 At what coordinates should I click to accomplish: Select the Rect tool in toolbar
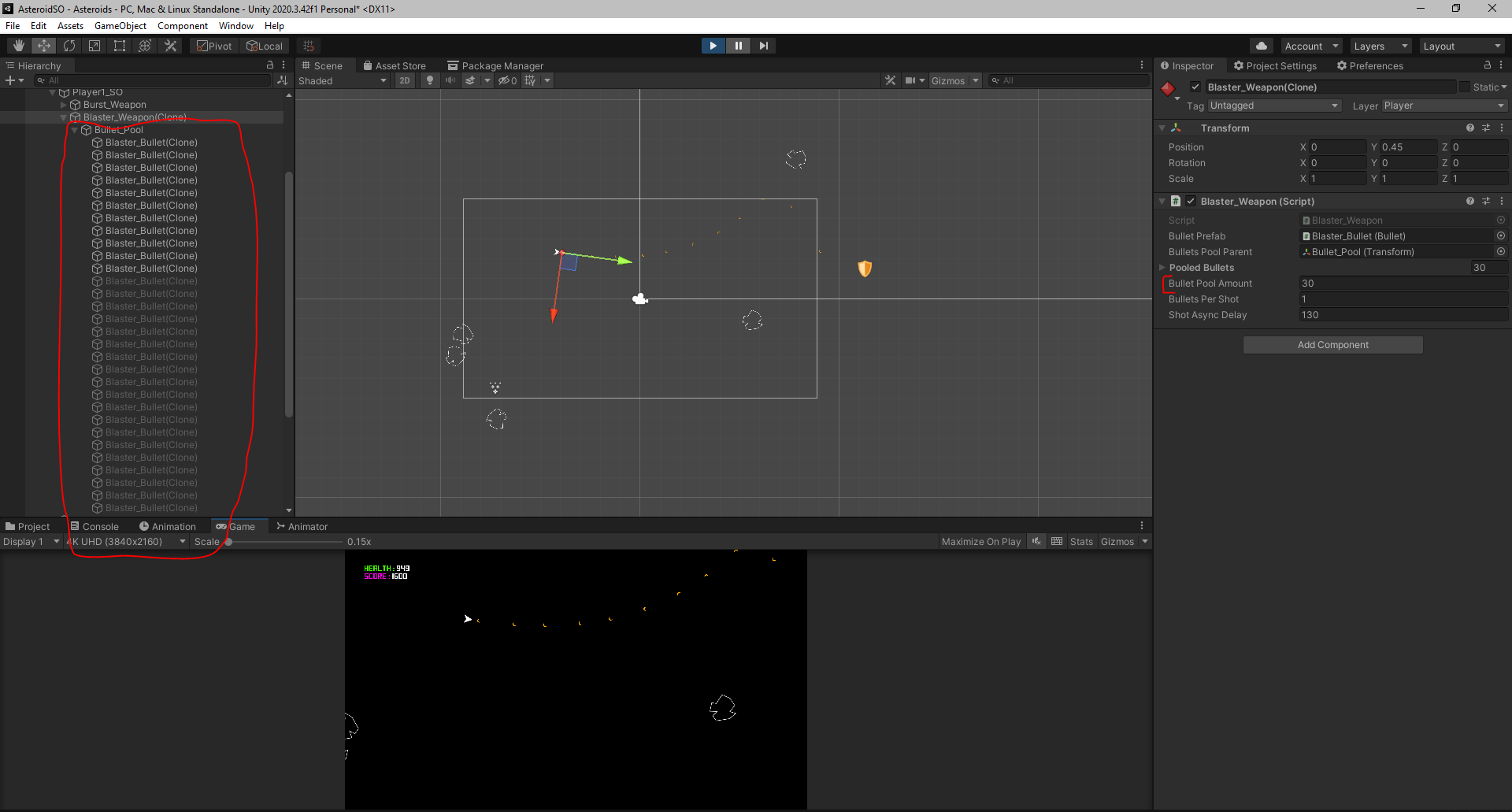(x=120, y=46)
